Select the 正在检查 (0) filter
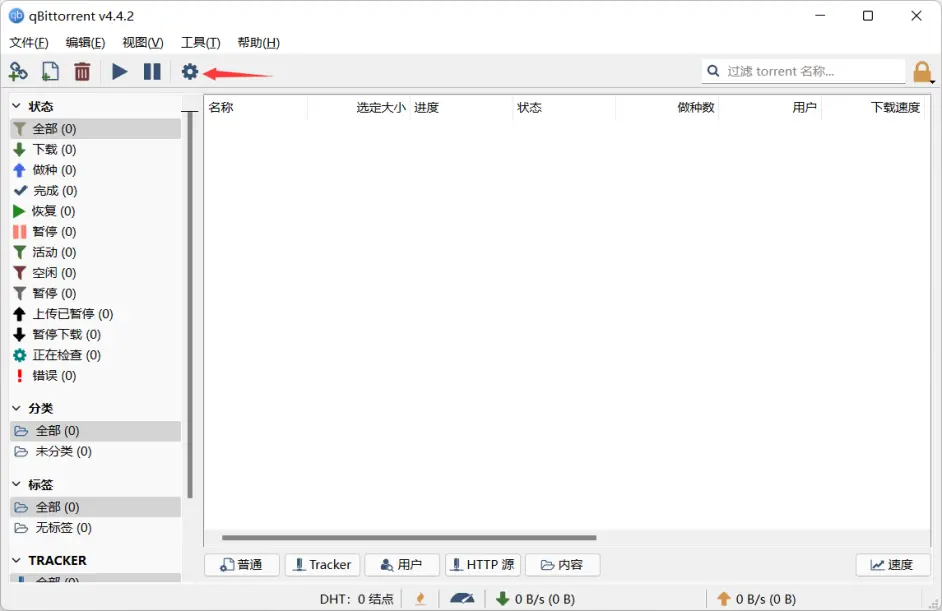Screen dimensions: 942x611 click(x=96, y=355)
